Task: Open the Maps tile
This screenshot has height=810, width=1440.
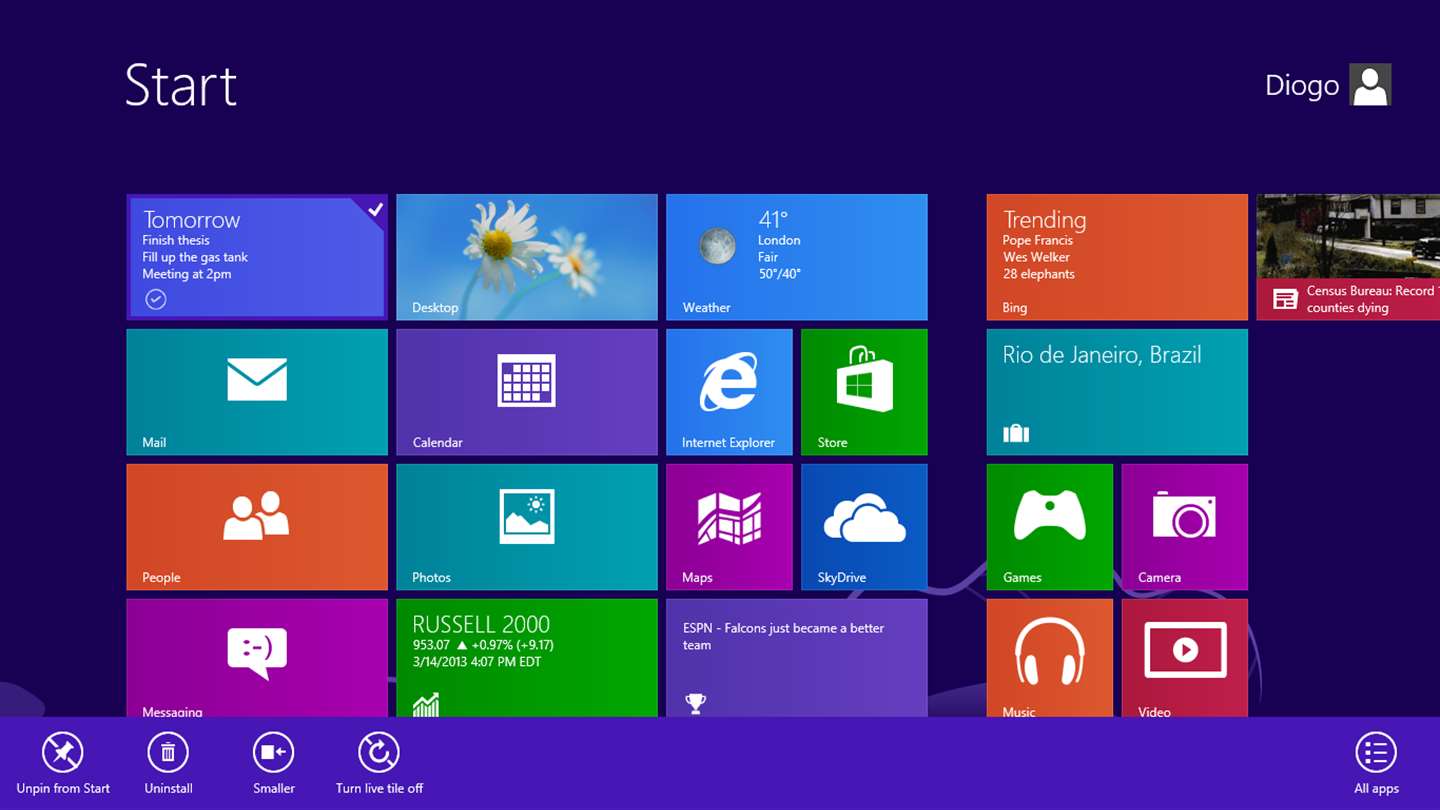Action: [729, 527]
